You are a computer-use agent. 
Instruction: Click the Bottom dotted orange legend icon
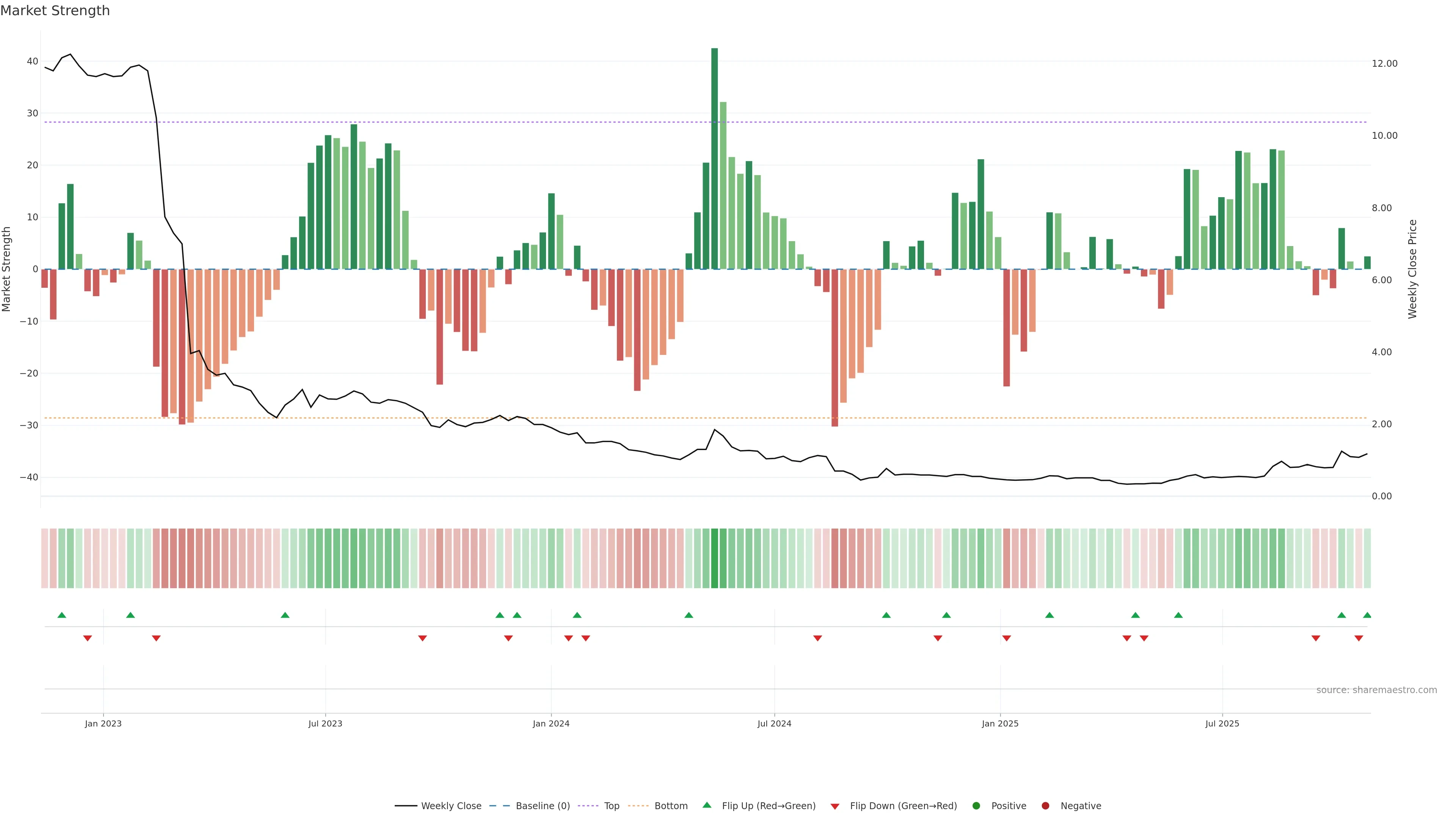click(638, 806)
